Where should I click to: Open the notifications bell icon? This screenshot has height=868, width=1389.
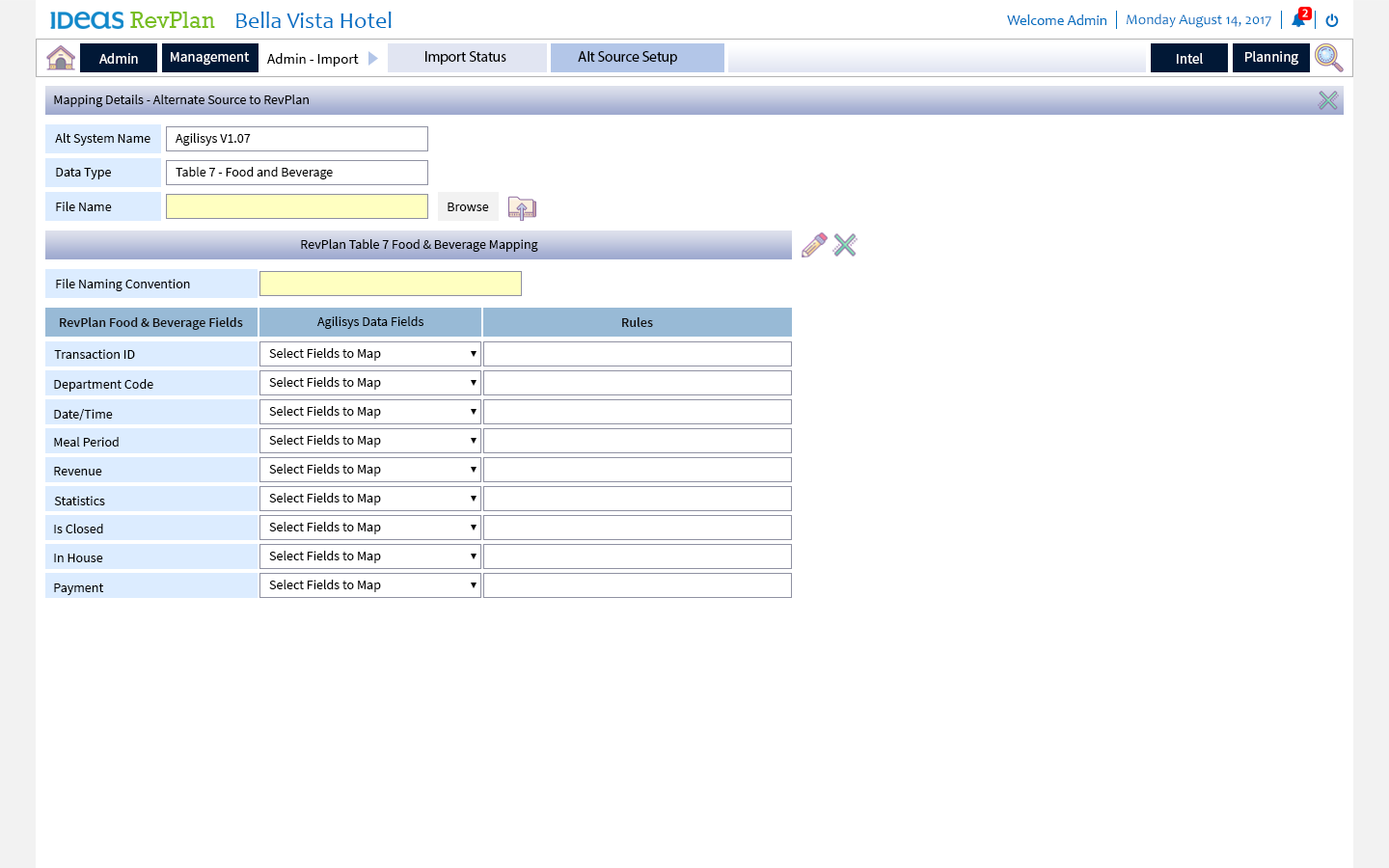(x=1298, y=20)
